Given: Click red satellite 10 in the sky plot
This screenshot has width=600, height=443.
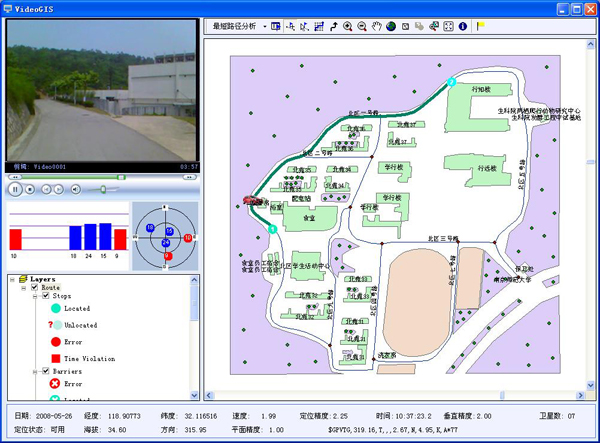Looking at the screenshot, I should tap(188, 238).
